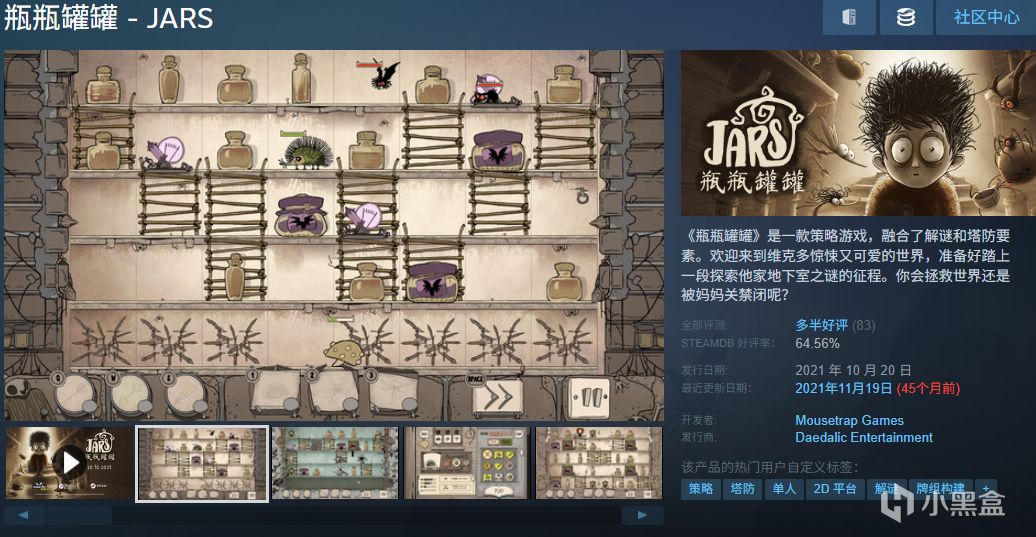This screenshot has height=537, width=1036.
Task: Open the Daedalic Entertainment publisher link
Action: [864, 437]
